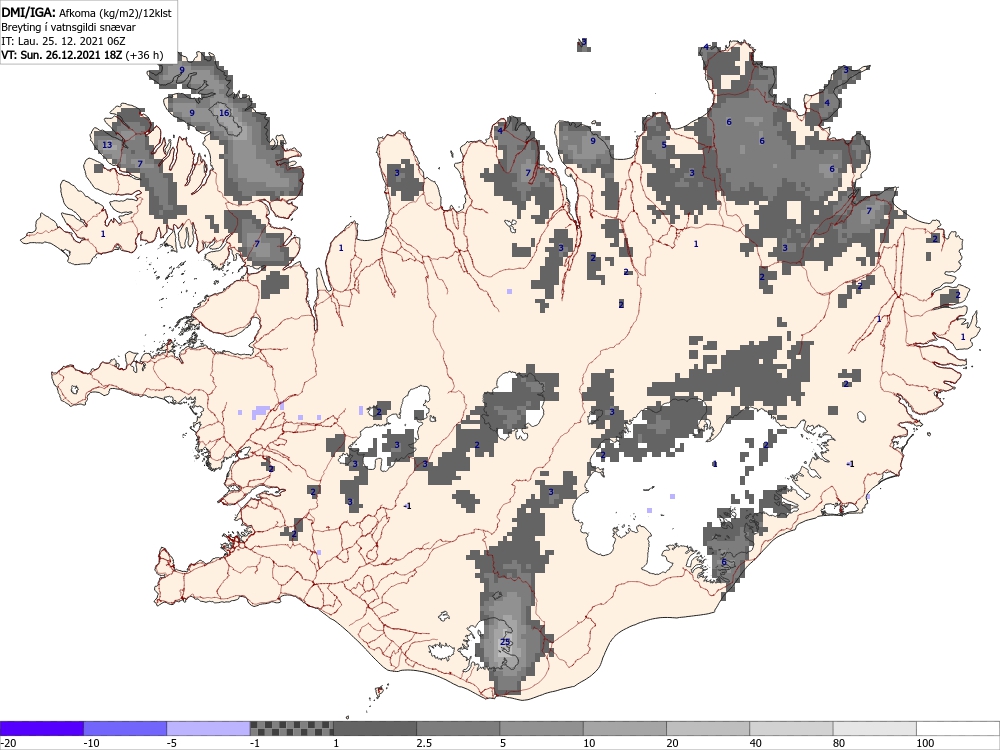The image size is (1000, 750).
Task: Click the legend scale label '80'
Action: [x=839, y=743]
